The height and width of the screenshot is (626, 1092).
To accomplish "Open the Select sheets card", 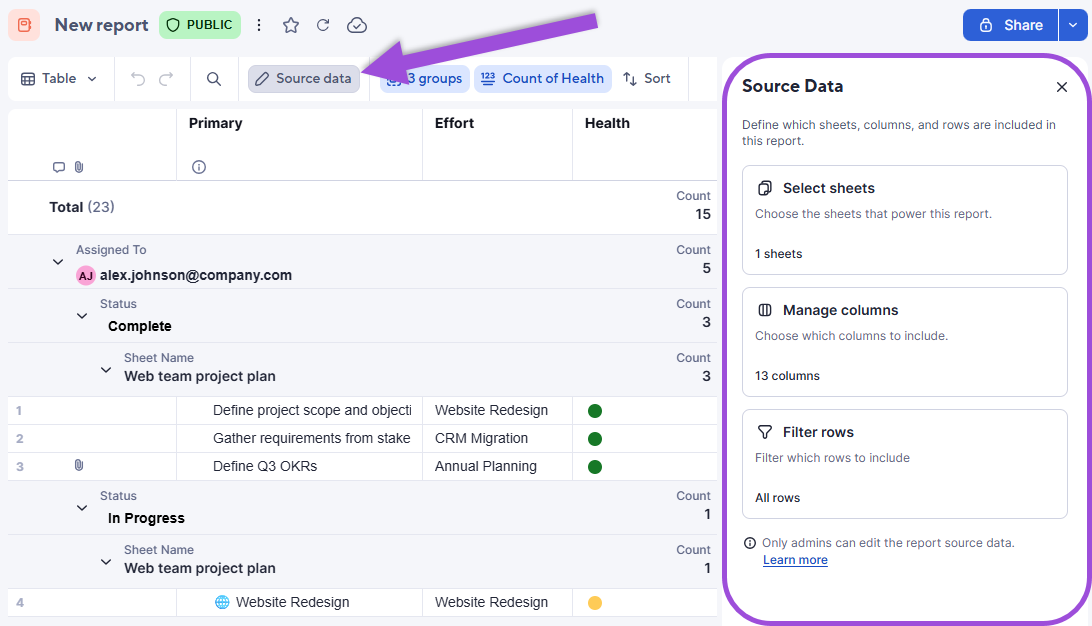I will click(x=905, y=220).
